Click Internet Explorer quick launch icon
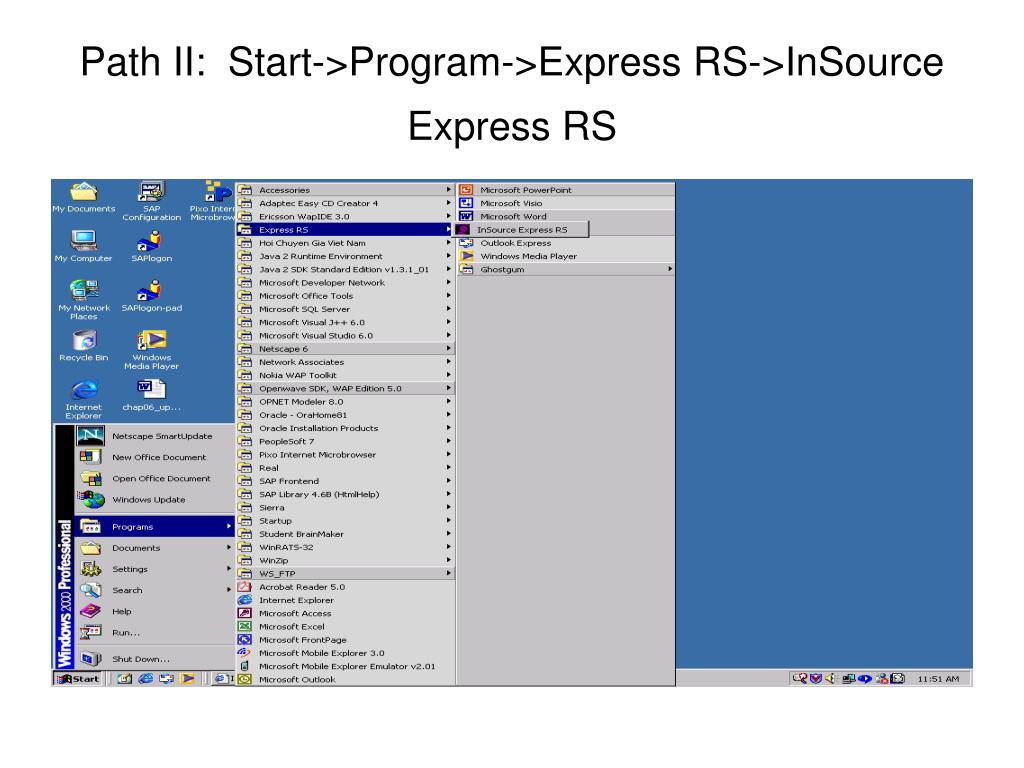Image resolution: width=1024 pixels, height=768 pixels. (x=146, y=679)
